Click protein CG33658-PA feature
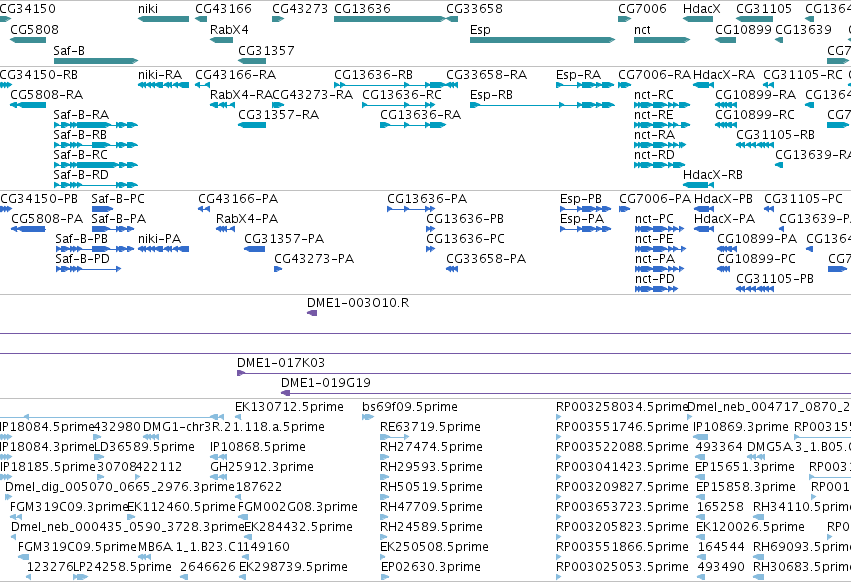The height and width of the screenshot is (582, 851). 452,269
